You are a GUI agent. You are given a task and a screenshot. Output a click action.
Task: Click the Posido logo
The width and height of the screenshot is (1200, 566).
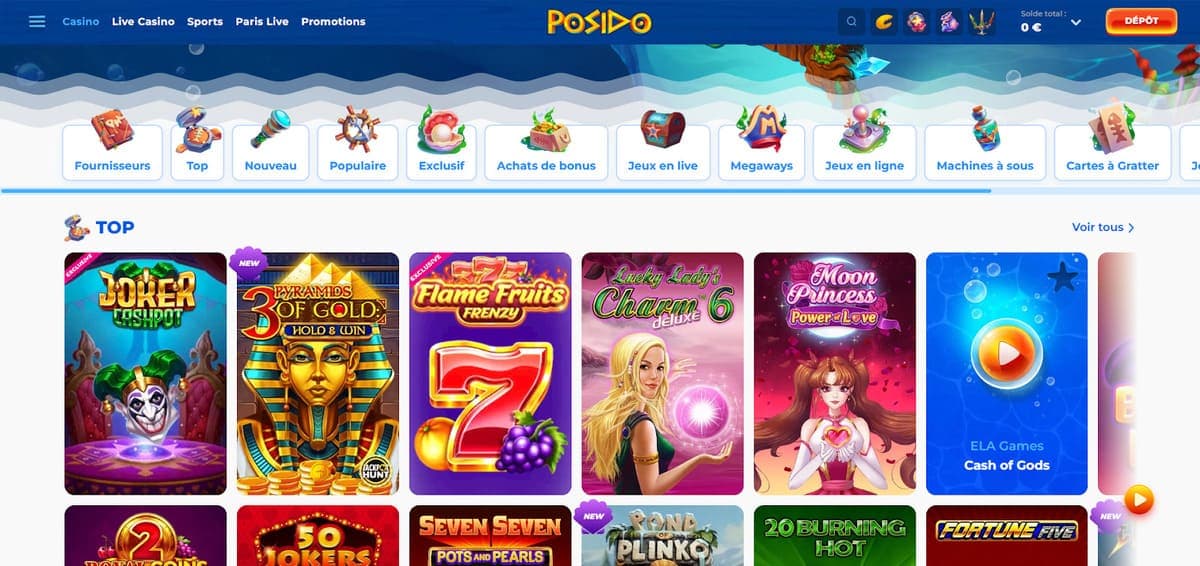tap(600, 21)
